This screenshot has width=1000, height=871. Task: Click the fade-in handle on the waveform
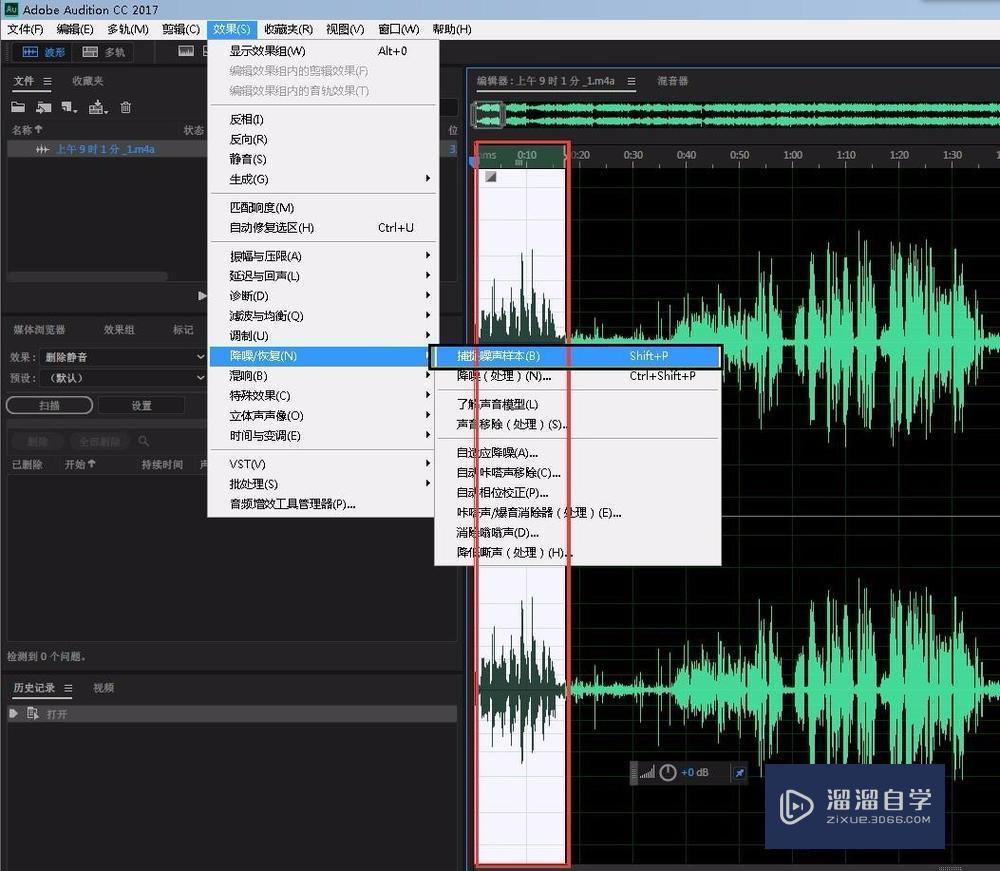(x=490, y=177)
